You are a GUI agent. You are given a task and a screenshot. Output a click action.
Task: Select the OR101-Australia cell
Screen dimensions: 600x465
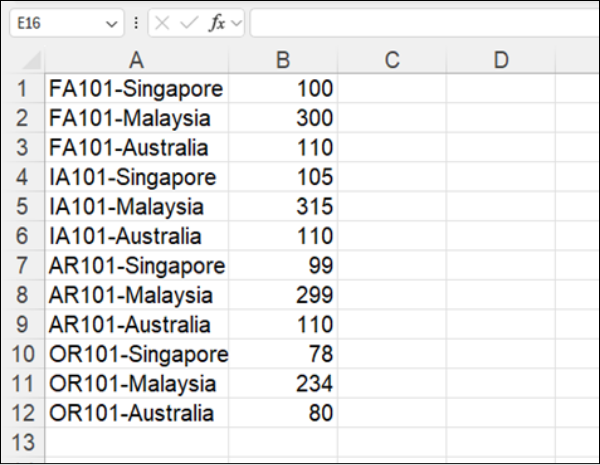(x=136, y=413)
